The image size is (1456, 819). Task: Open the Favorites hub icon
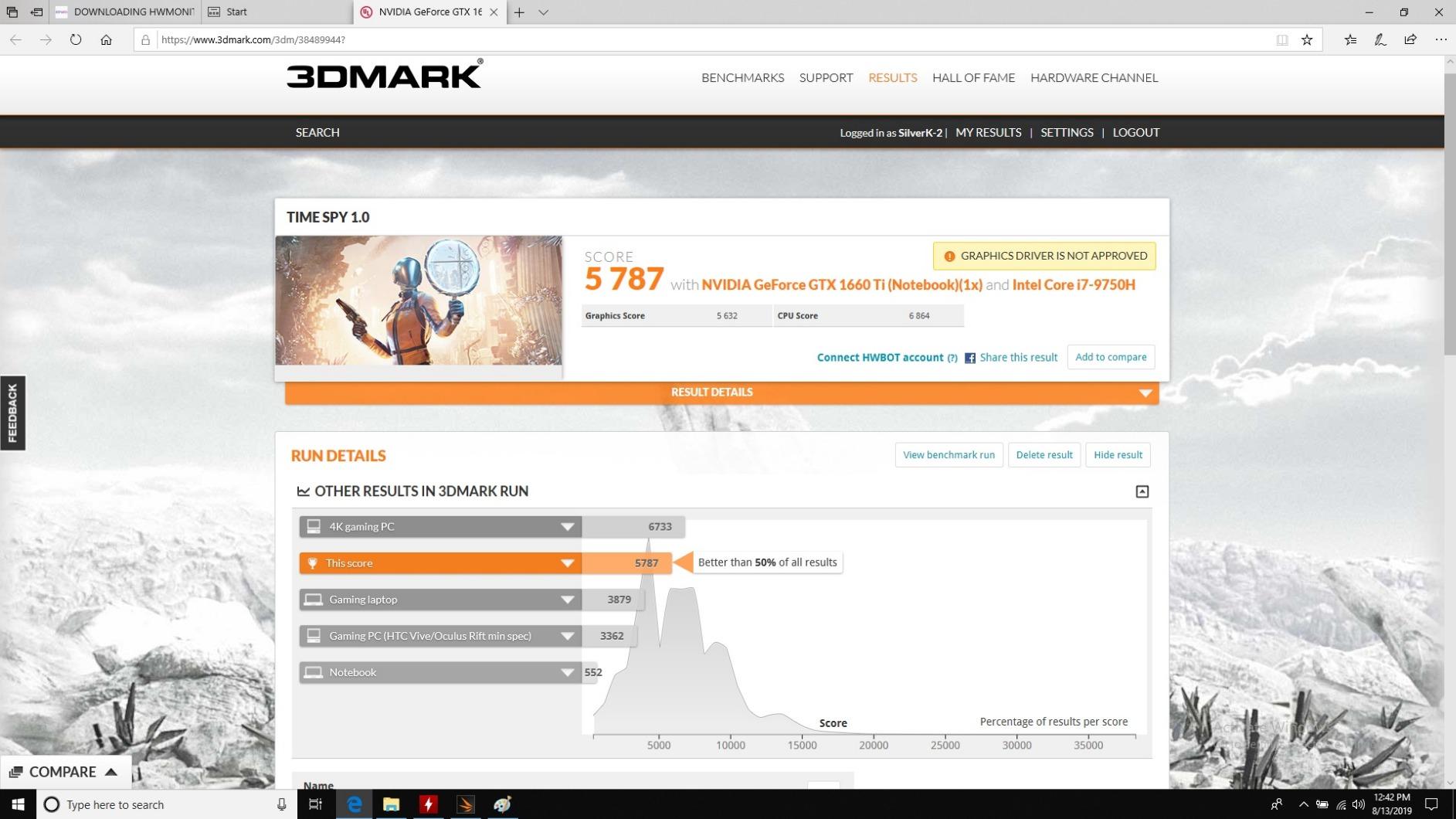(1350, 39)
